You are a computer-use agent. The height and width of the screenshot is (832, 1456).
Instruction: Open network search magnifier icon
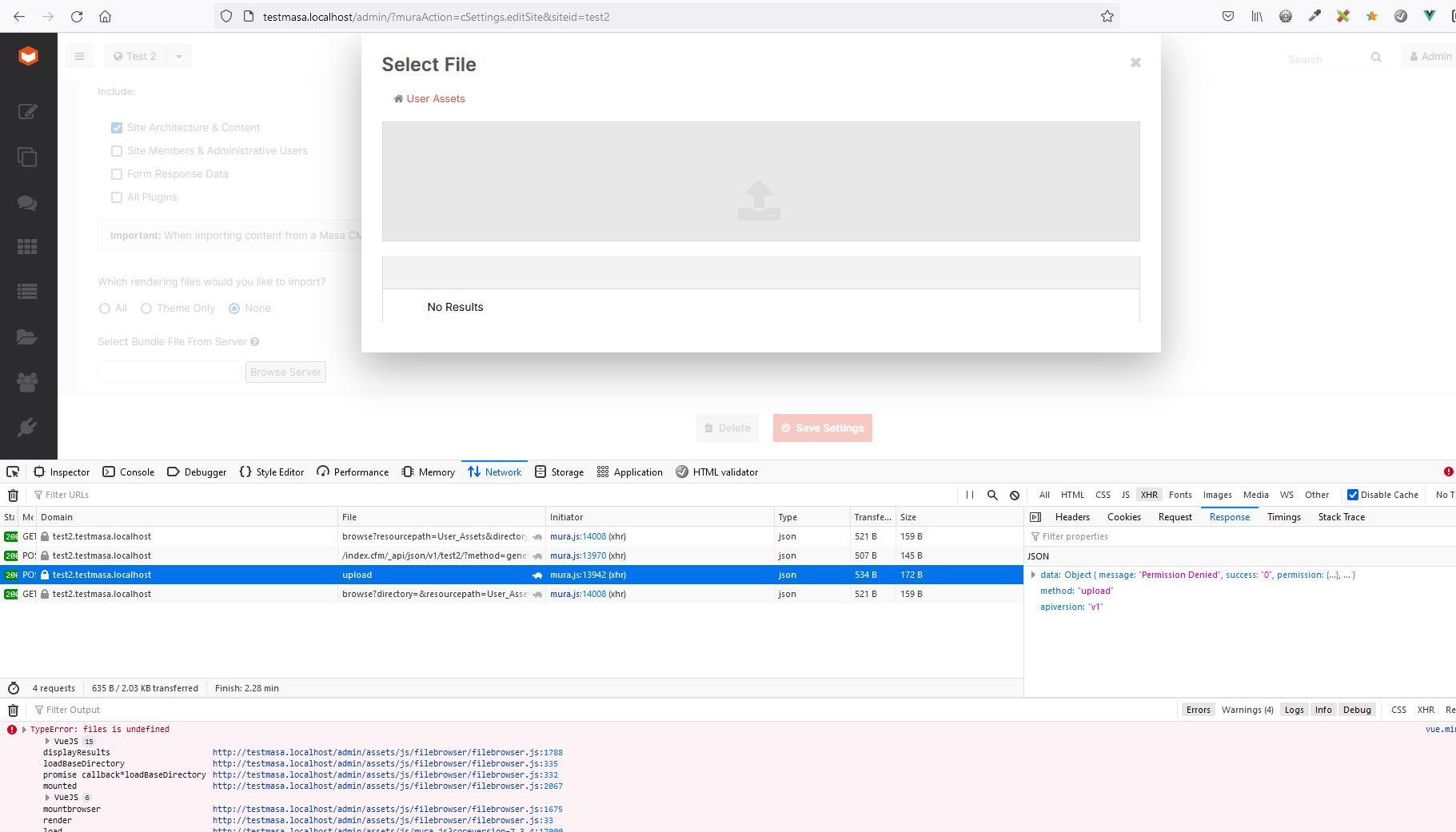[x=992, y=495]
